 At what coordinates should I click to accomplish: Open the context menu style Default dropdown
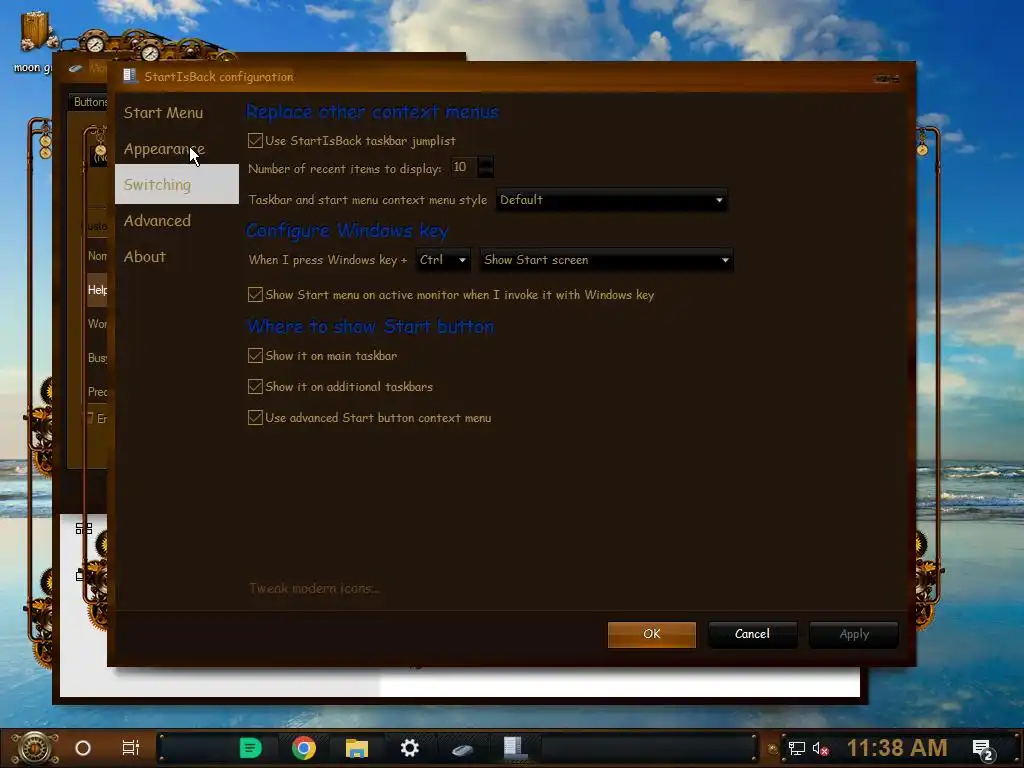click(611, 200)
